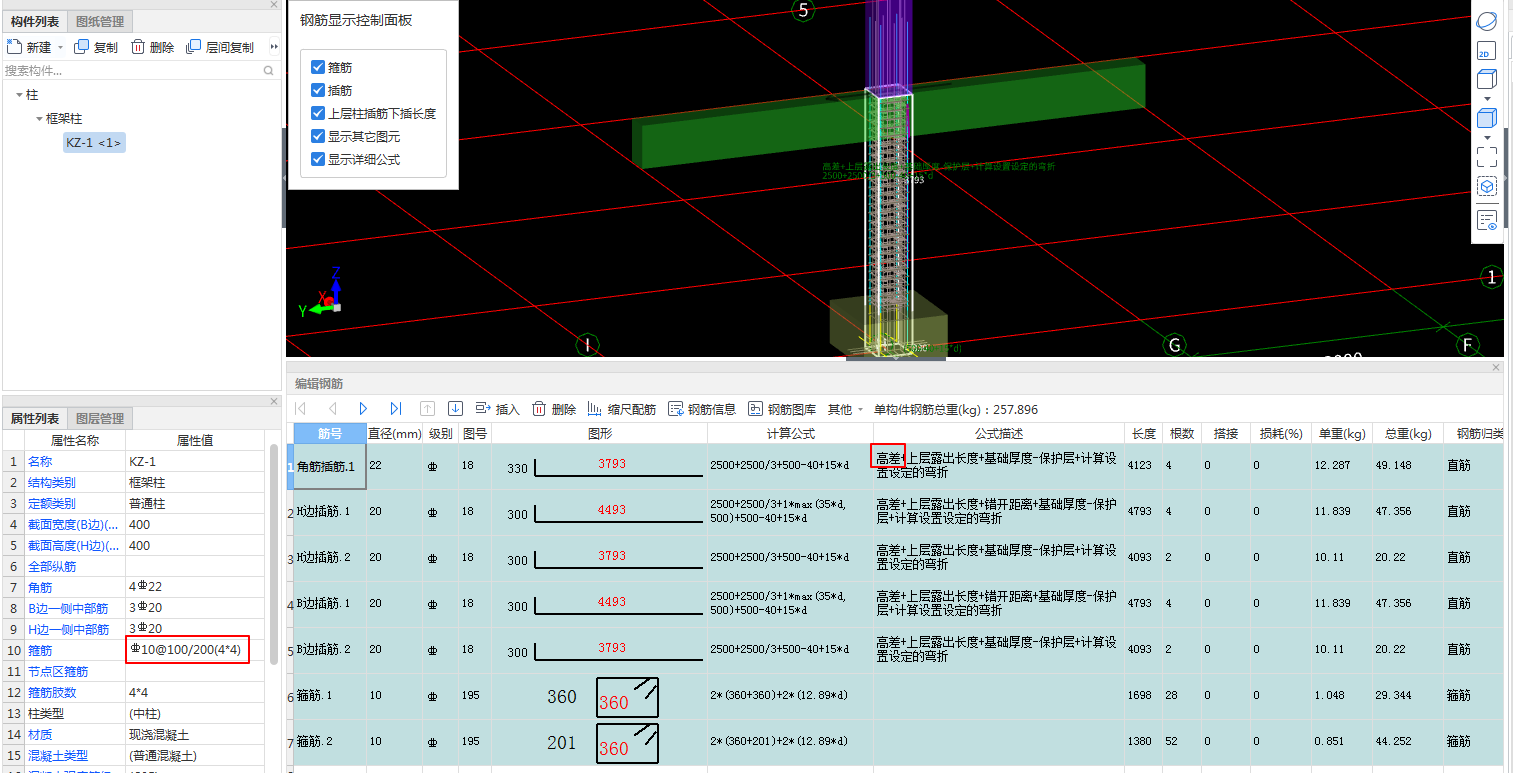This screenshot has height=773, width=1513.
Task: Click the dashed box with cube icon
Action: pyautogui.click(x=1487, y=187)
